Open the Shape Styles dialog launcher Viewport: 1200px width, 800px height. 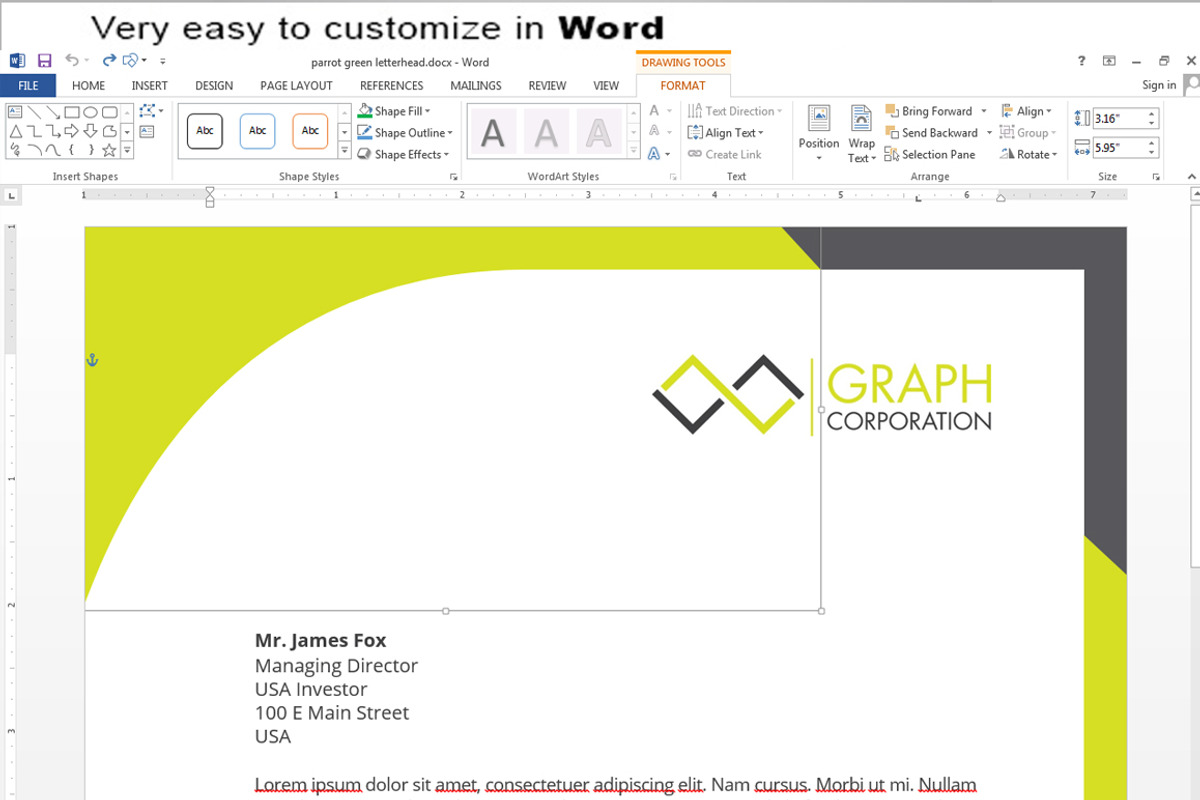point(454,177)
